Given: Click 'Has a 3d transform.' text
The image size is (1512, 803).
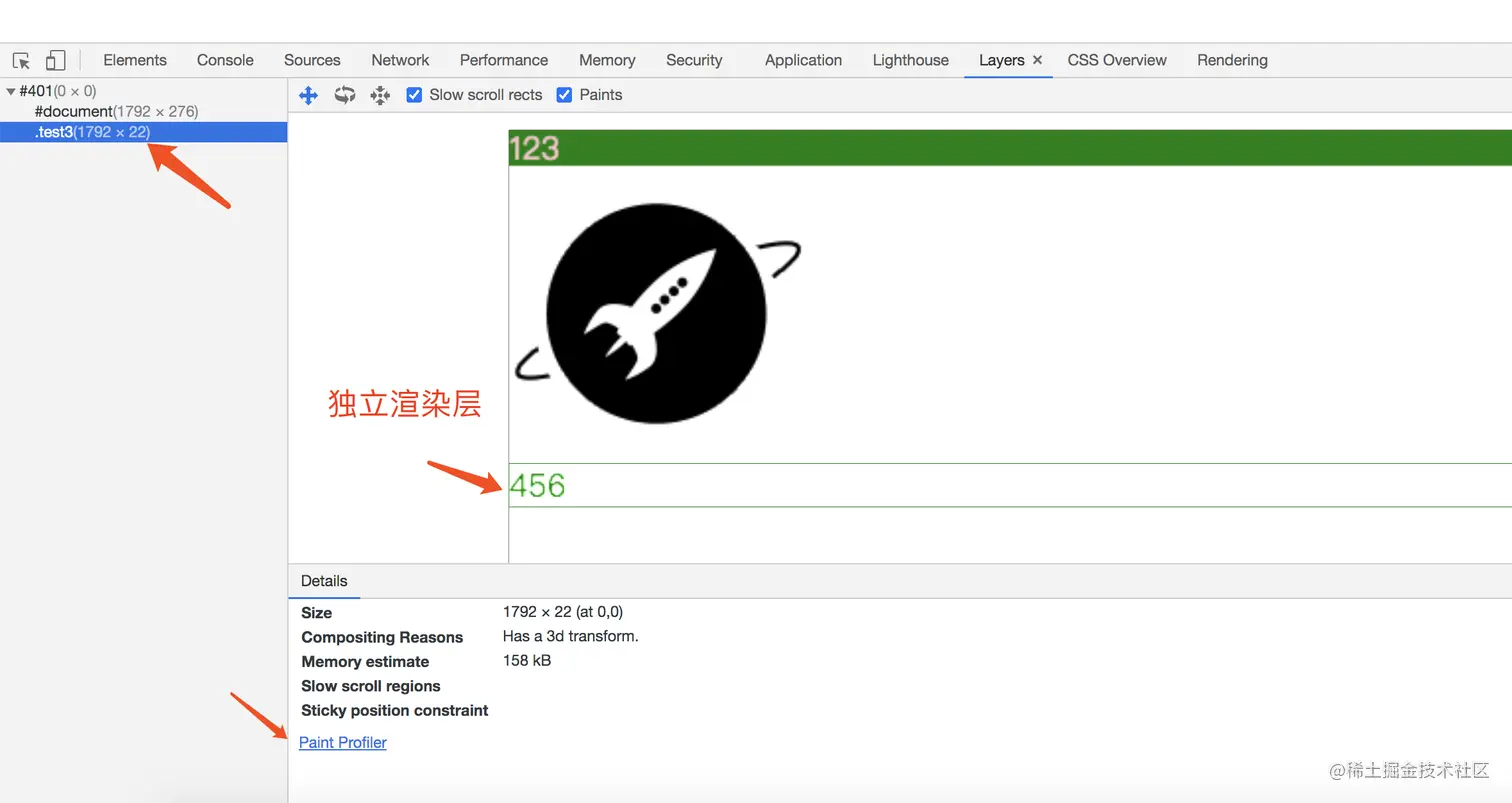Looking at the screenshot, I should coord(571,636).
